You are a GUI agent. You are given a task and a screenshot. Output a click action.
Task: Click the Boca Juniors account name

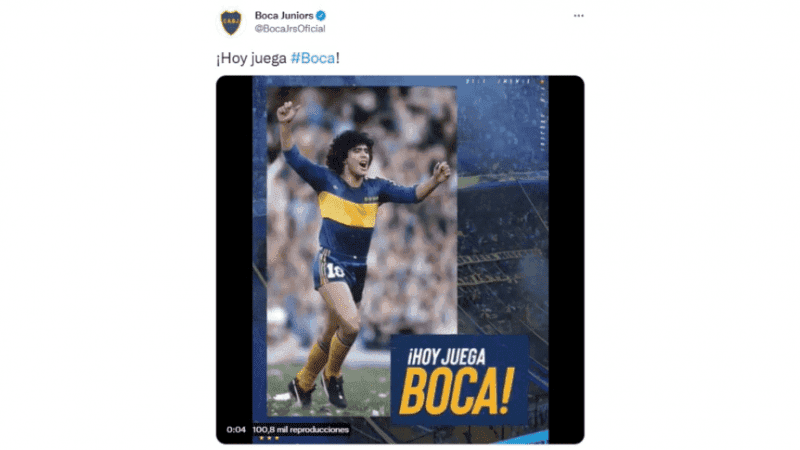284,16
